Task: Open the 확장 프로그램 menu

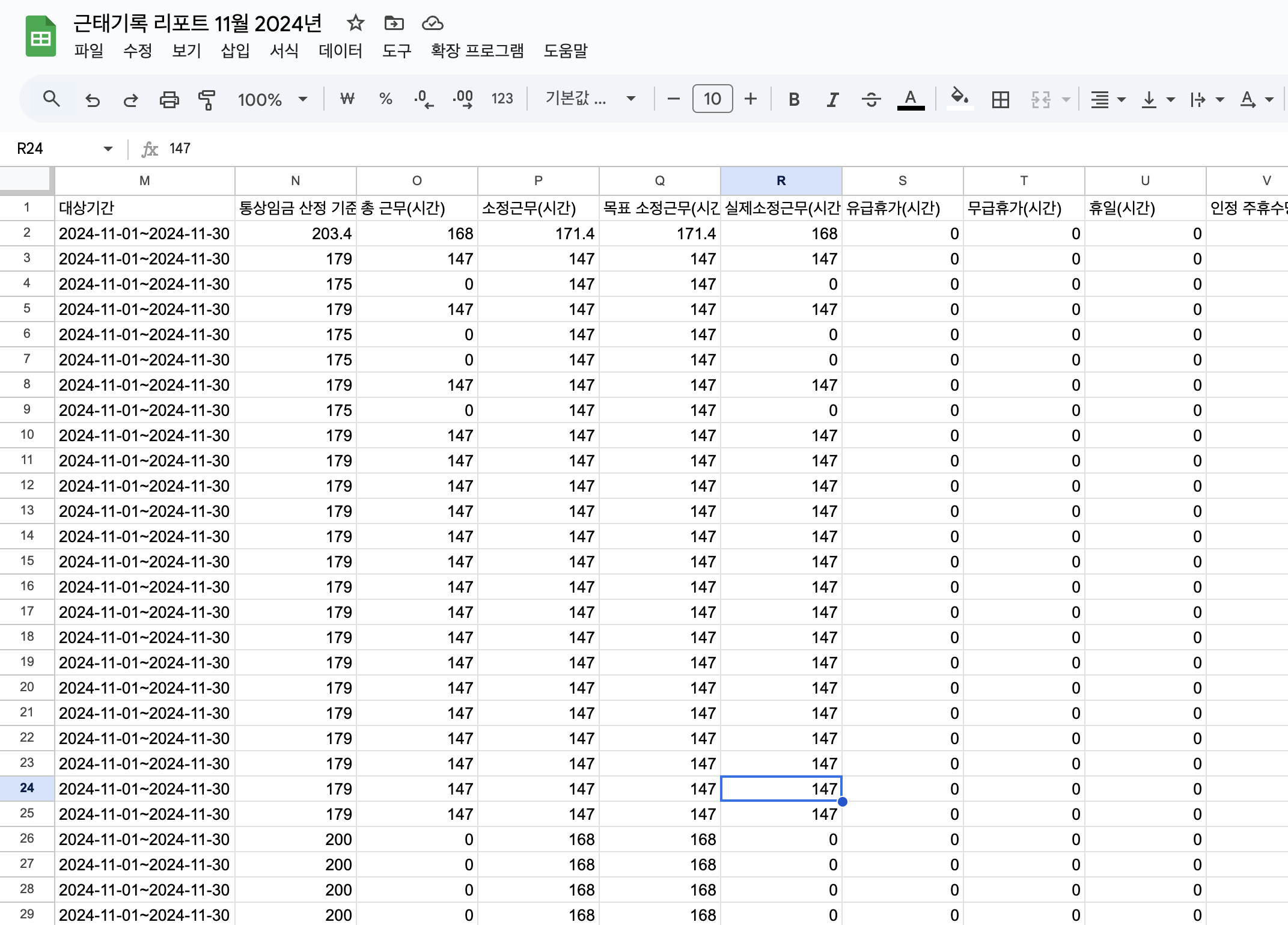Action: pos(477,51)
